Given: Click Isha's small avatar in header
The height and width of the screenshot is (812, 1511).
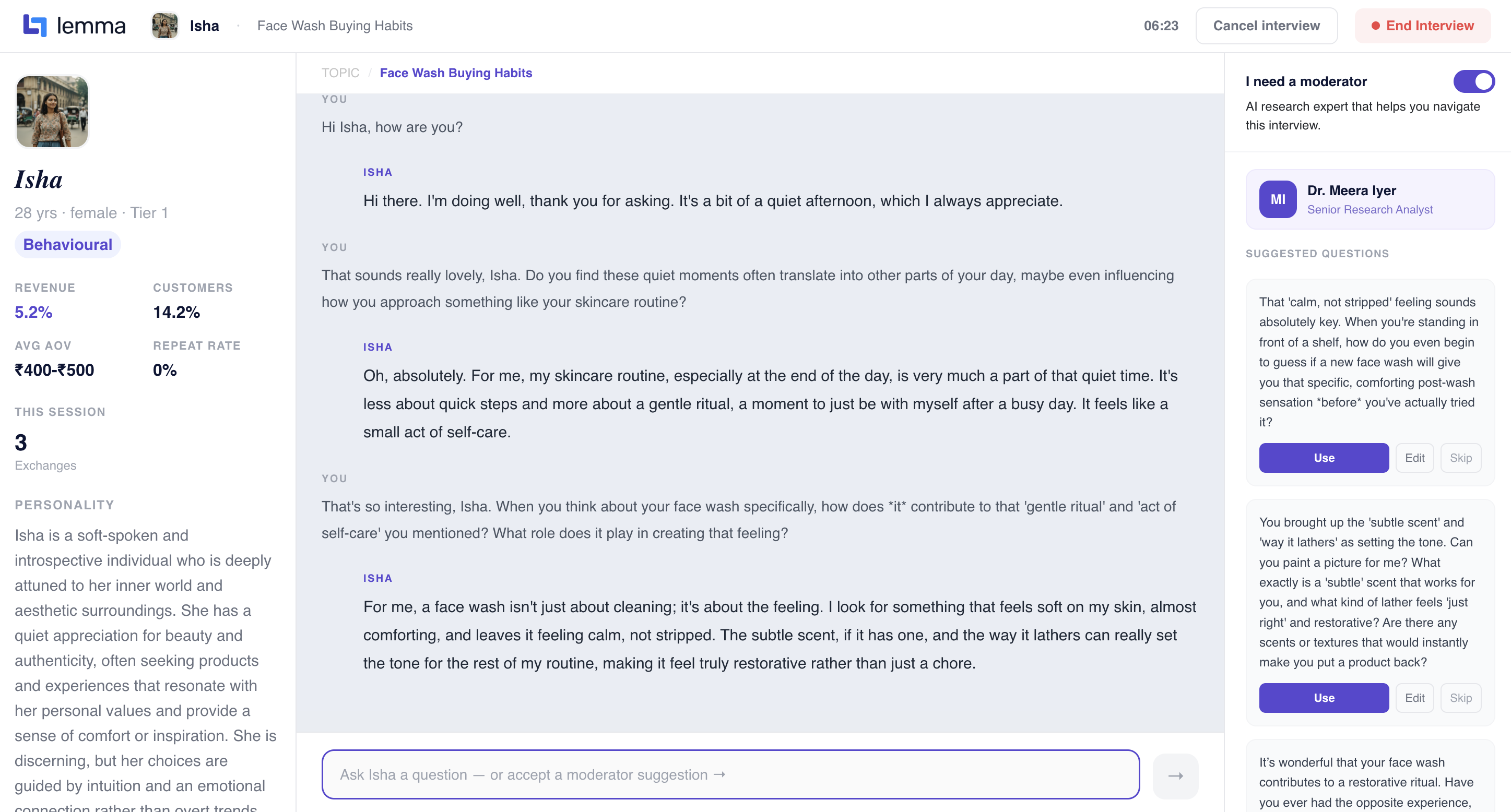Looking at the screenshot, I should (x=165, y=26).
